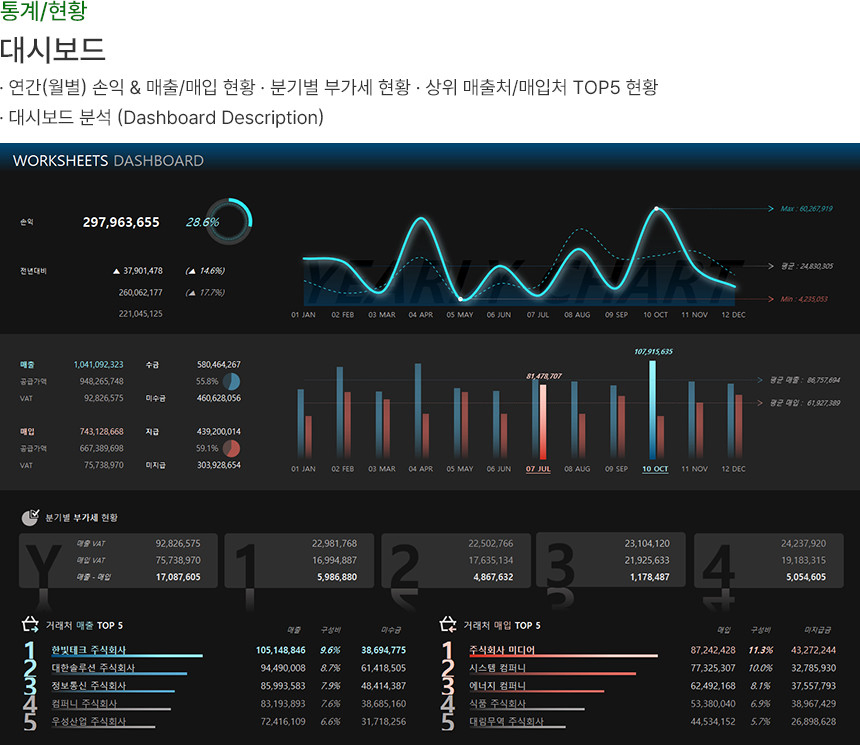Image resolution: width=860 pixels, height=745 pixels.
Task: Click the quarterly VAT pie chart icon
Action: pos(31,517)
